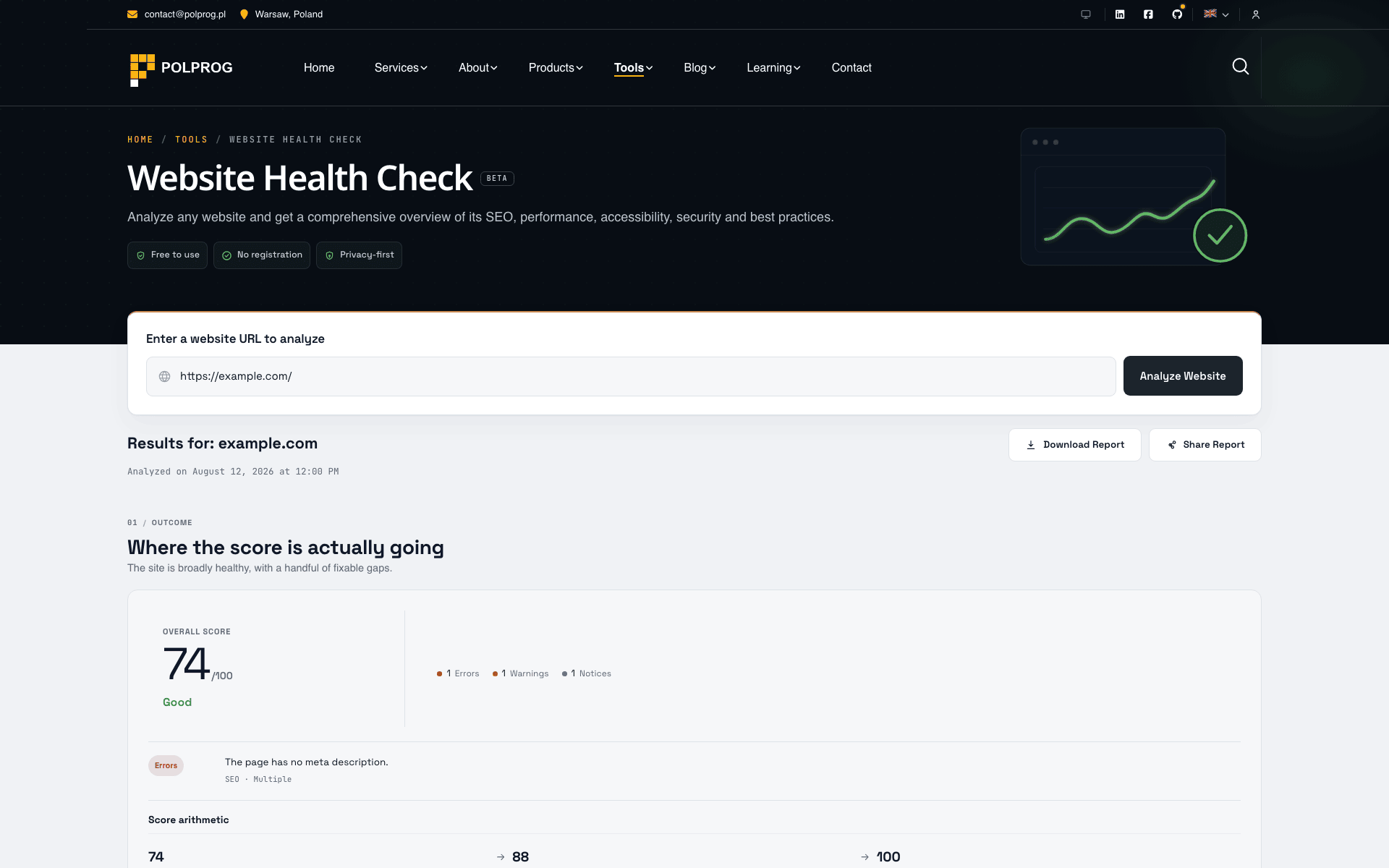This screenshot has width=1389, height=868.
Task: Click the TOOLS breadcrumb link
Action: click(x=191, y=140)
